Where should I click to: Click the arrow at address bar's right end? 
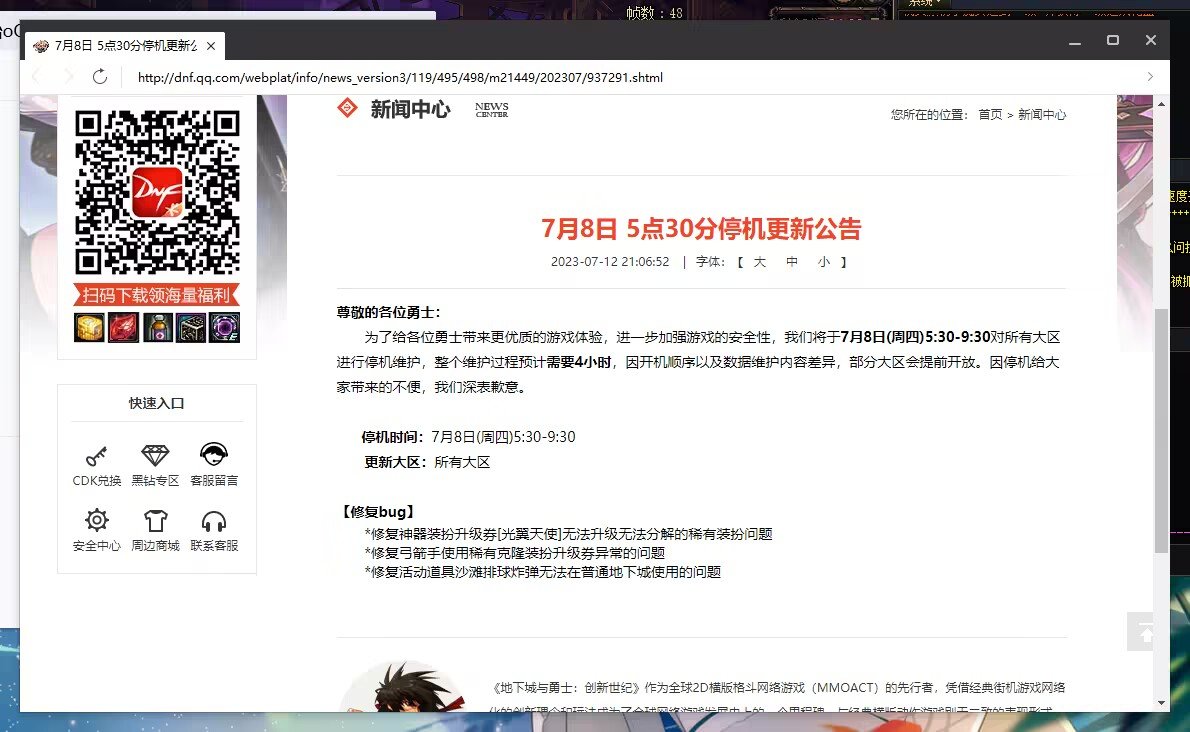[1150, 77]
